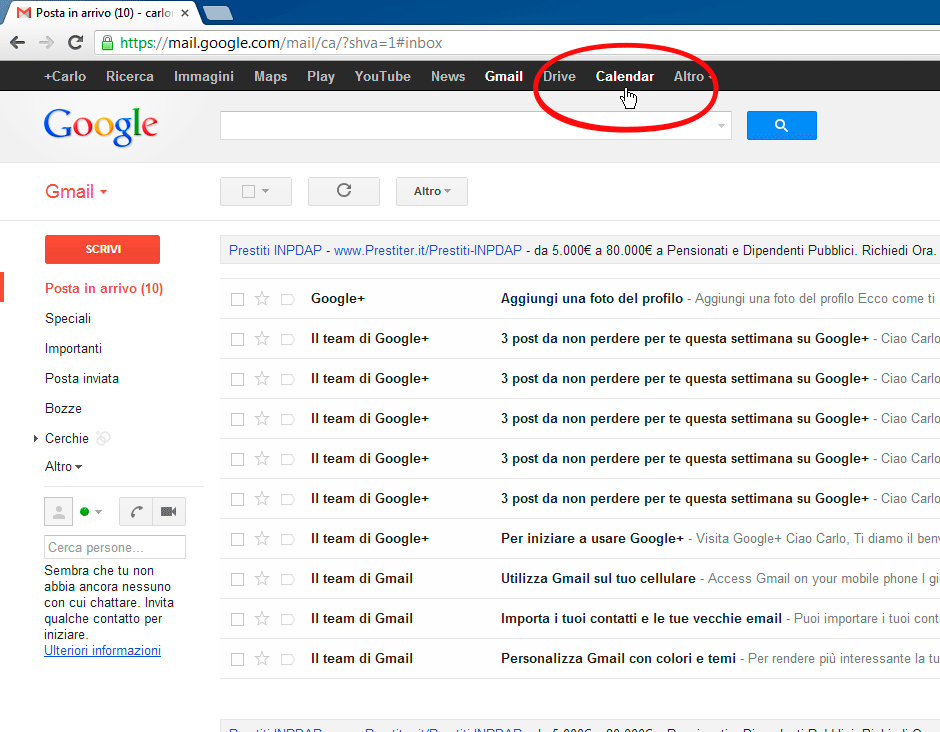Viewport: 940px width, 732px height.
Task: Click the browser back arrow
Action: coord(17,43)
